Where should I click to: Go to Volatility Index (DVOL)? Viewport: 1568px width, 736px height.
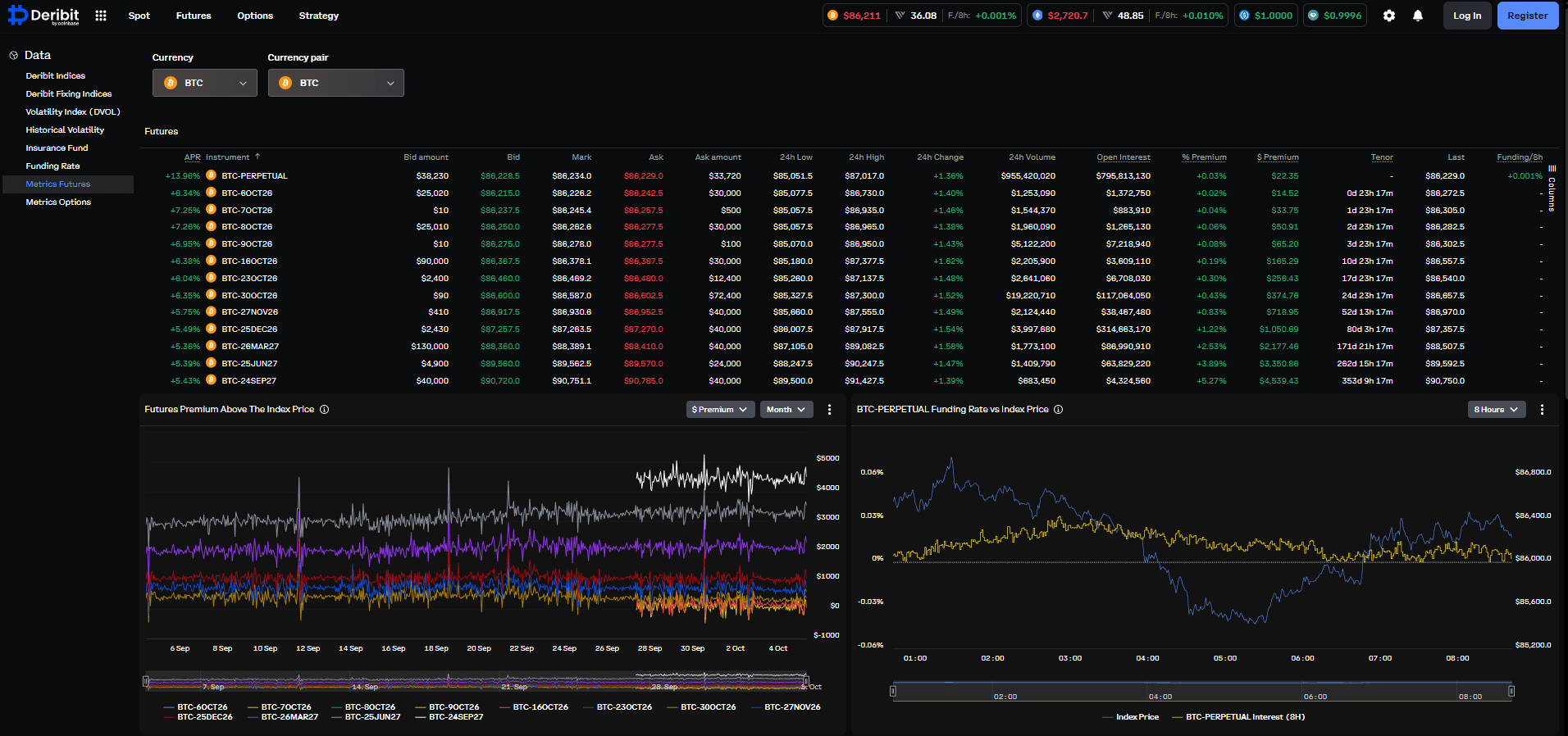[x=73, y=112]
